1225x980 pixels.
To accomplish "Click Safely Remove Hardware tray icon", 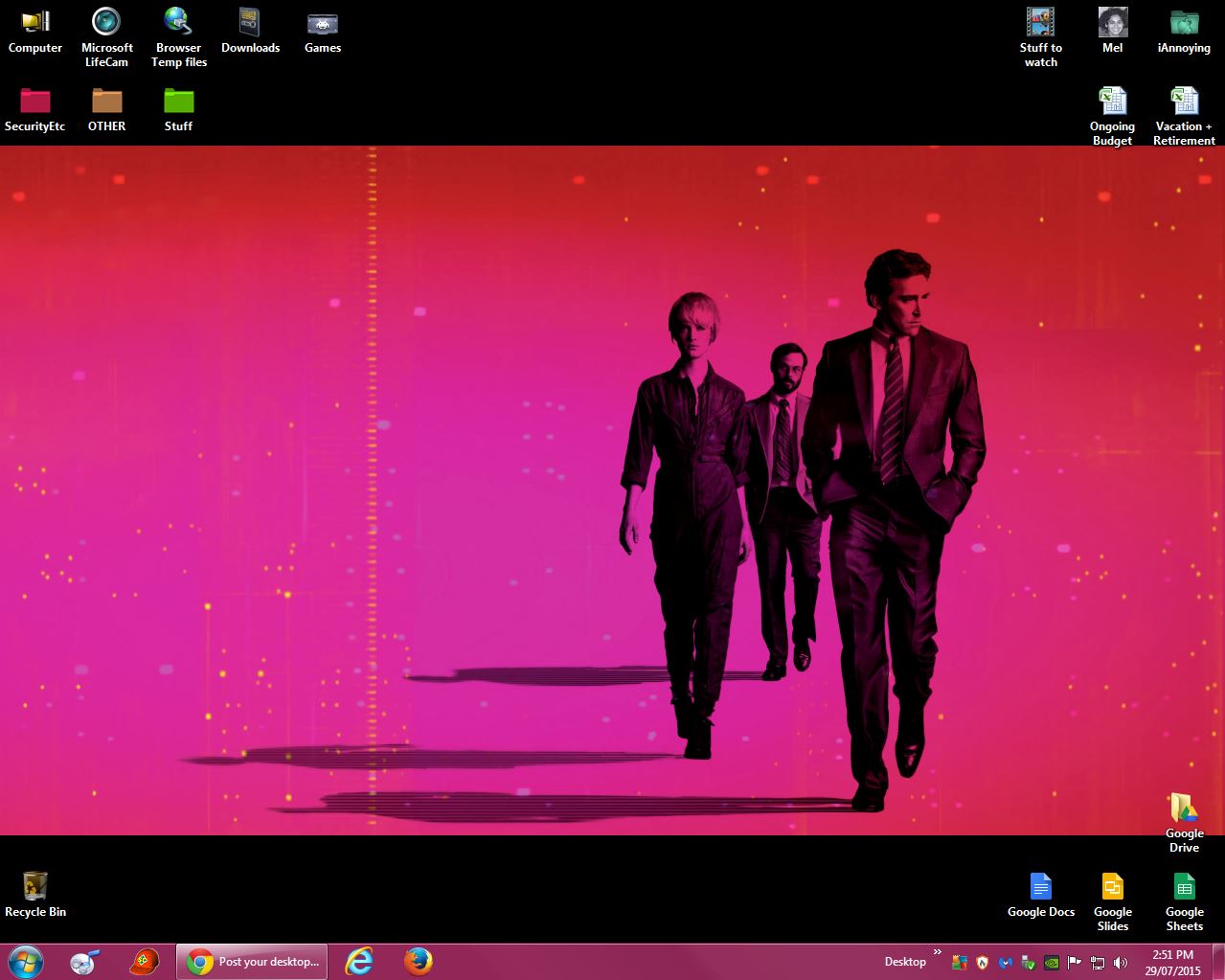I will pos(1028,962).
